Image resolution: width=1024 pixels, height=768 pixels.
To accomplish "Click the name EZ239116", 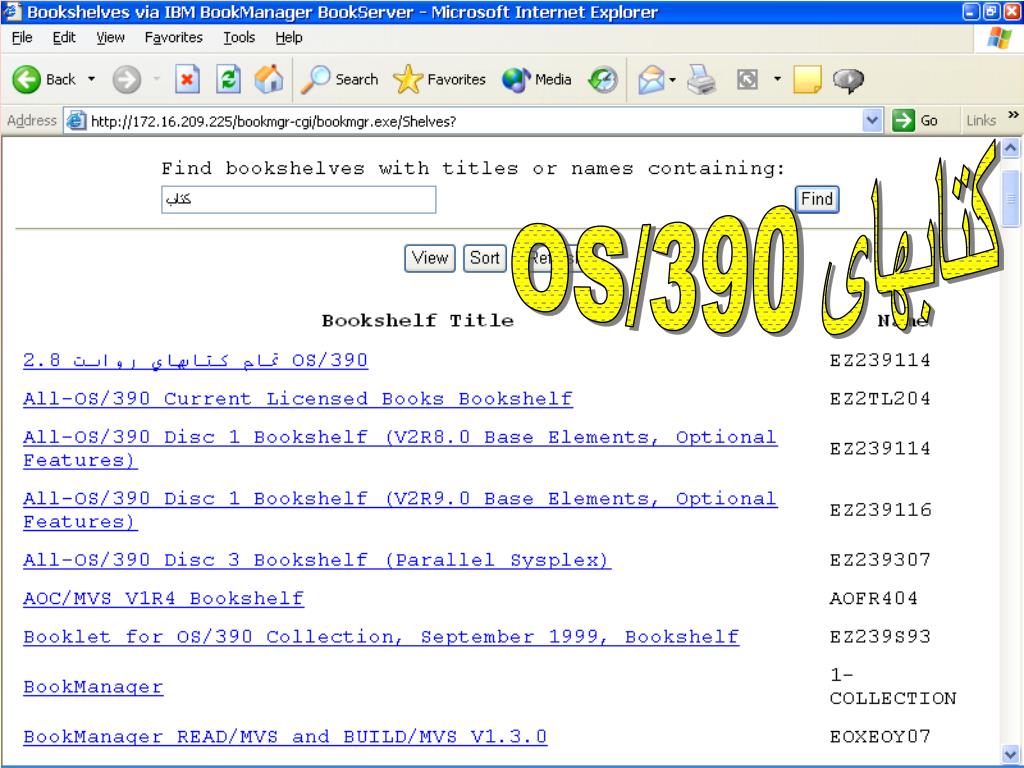I will (880, 510).
